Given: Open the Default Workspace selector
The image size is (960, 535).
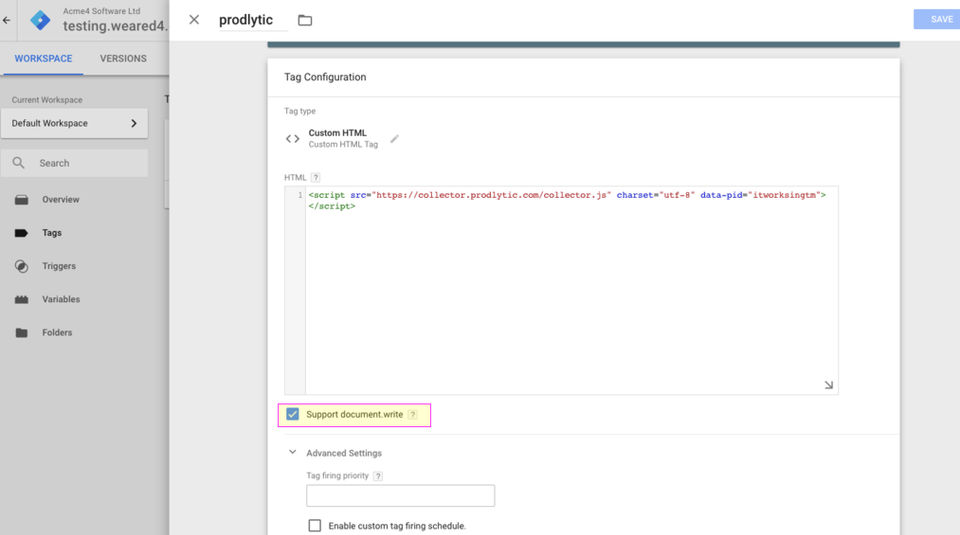Looking at the screenshot, I should point(74,123).
